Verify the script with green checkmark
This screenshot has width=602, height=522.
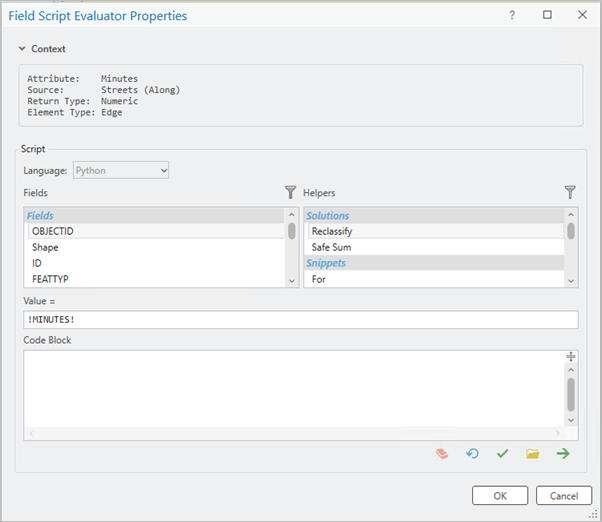[x=502, y=454]
